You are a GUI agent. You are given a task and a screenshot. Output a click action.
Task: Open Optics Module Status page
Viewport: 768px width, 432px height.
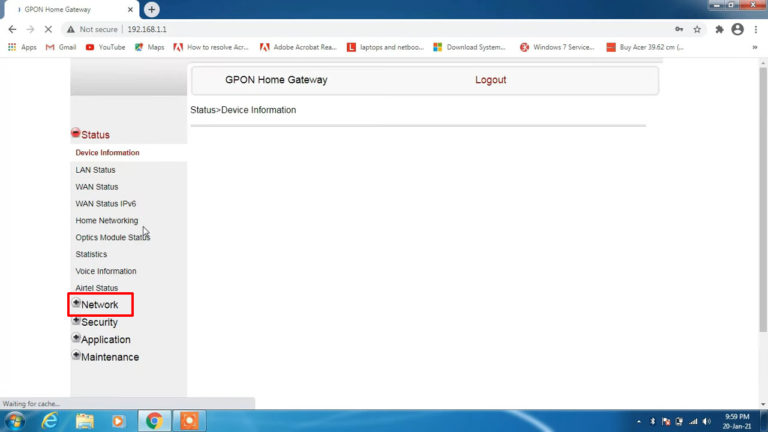point(113,238)
